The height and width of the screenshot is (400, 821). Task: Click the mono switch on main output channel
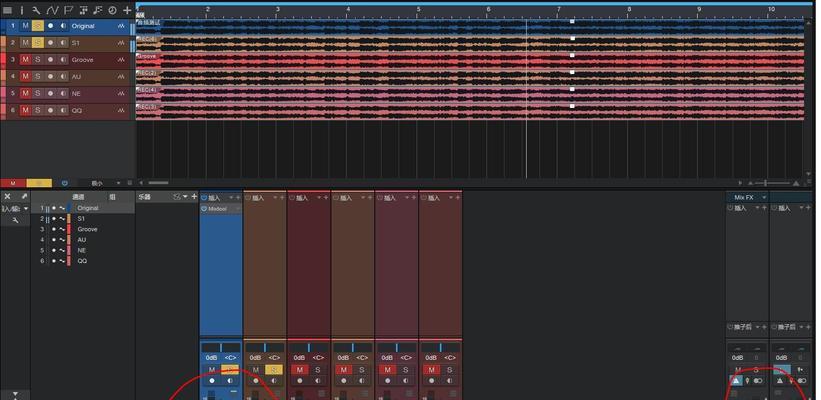[801, 381]
